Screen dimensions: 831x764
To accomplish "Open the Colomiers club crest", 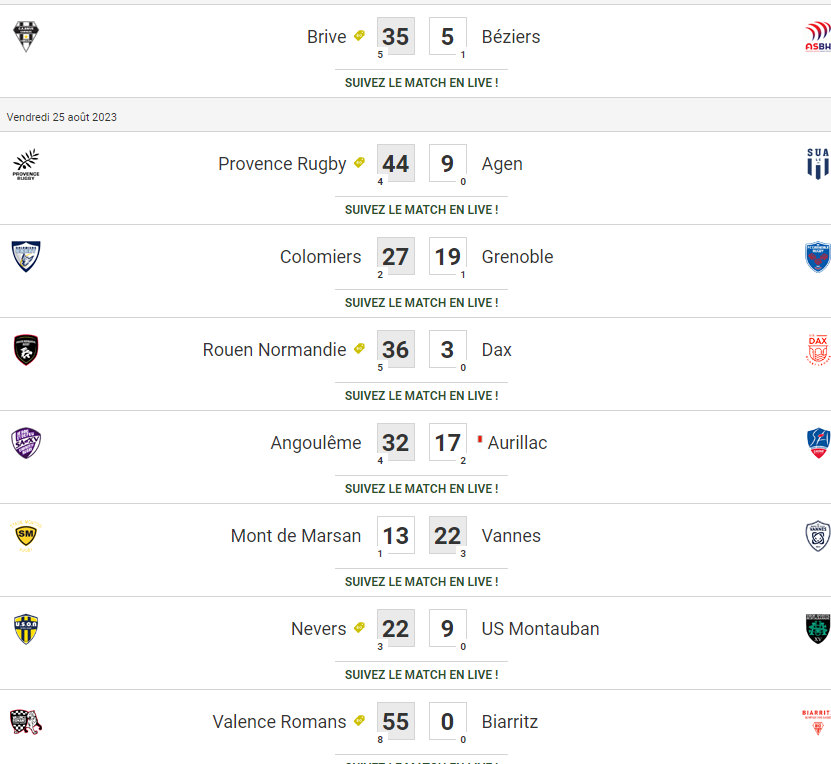I will (x=26, y=256).
